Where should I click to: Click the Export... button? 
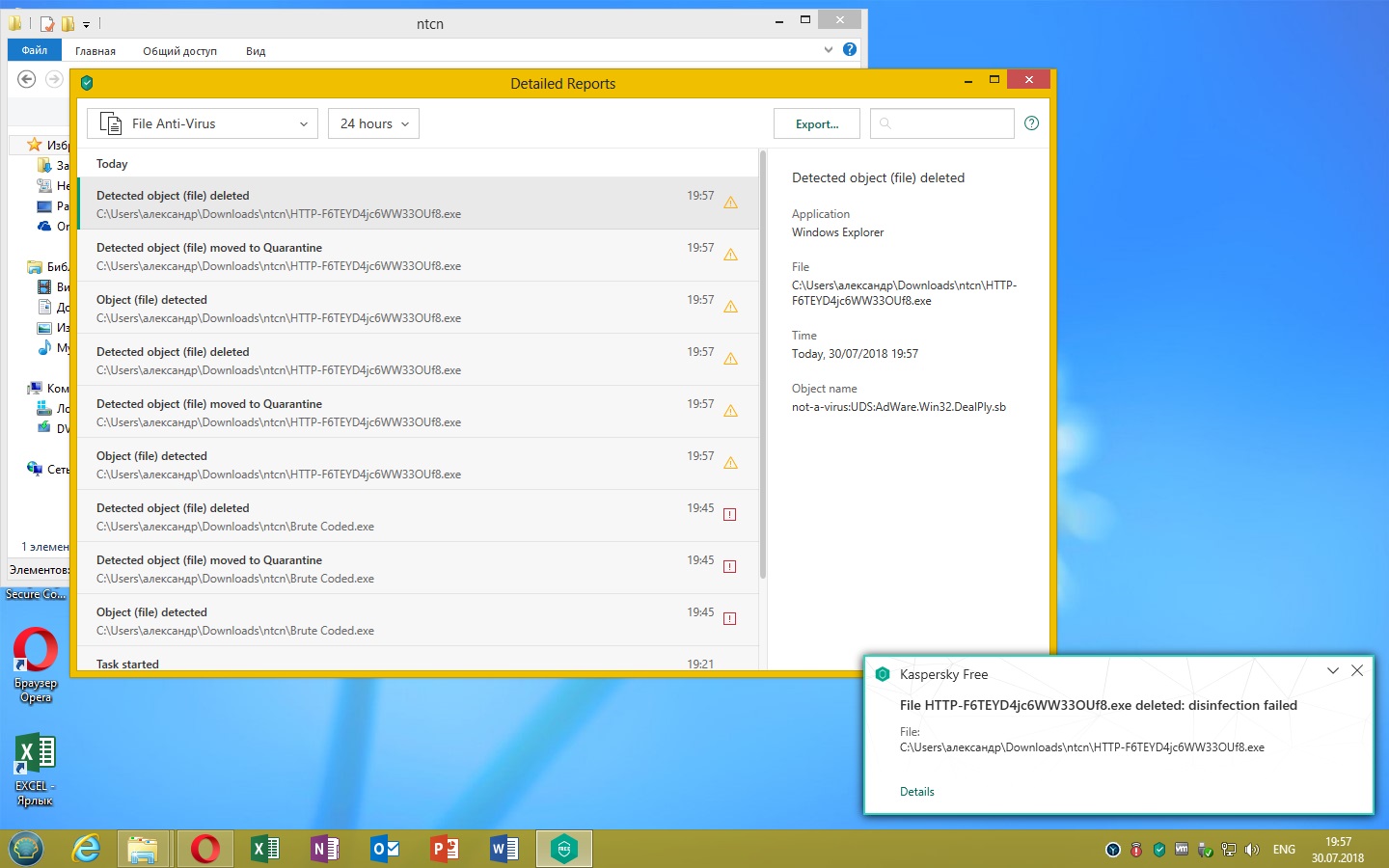pos(816,123)
